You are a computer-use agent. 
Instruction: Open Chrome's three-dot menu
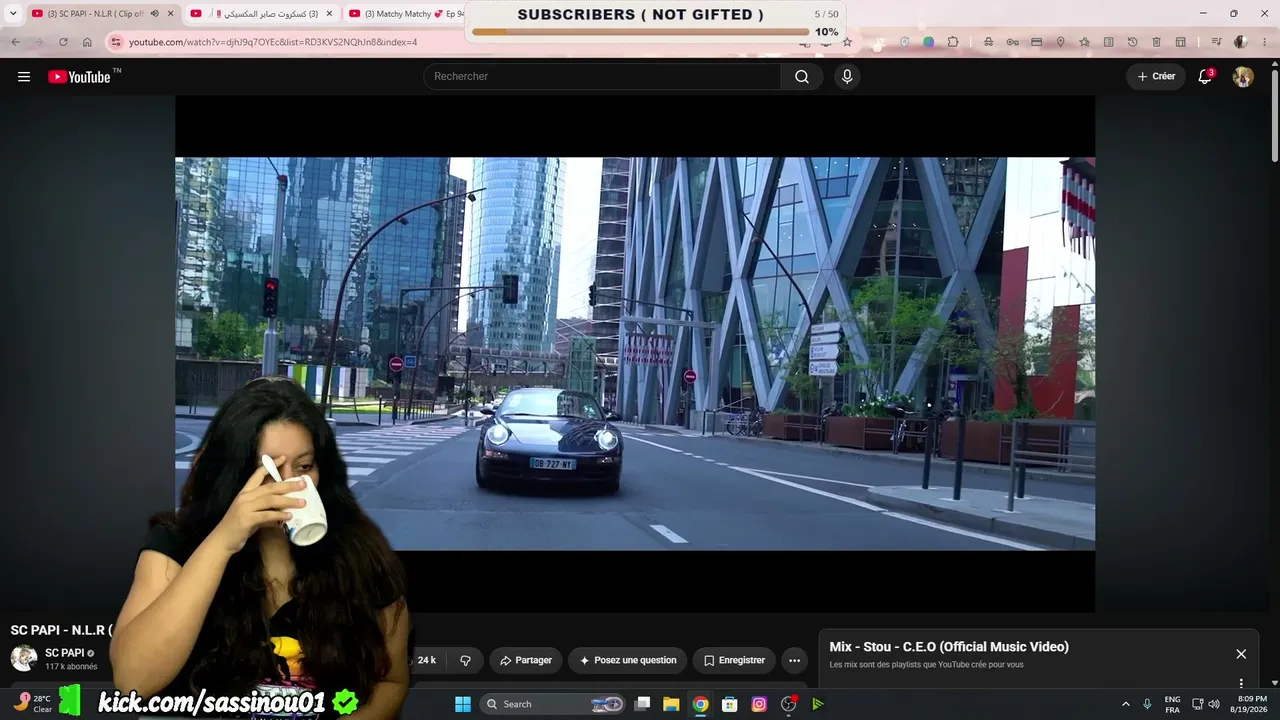pyautogui.click(x=1263, y=42)
